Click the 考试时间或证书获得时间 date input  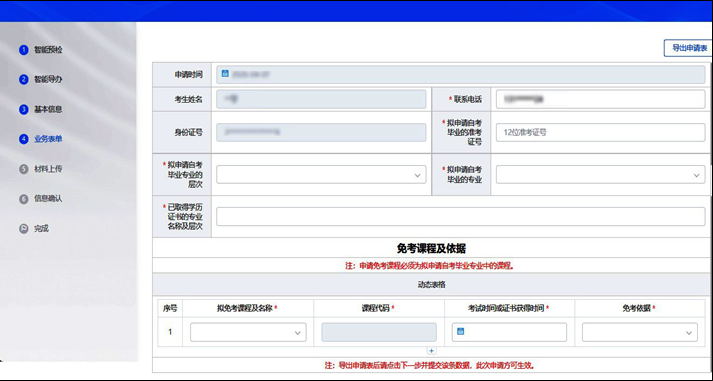coord(509,332)
